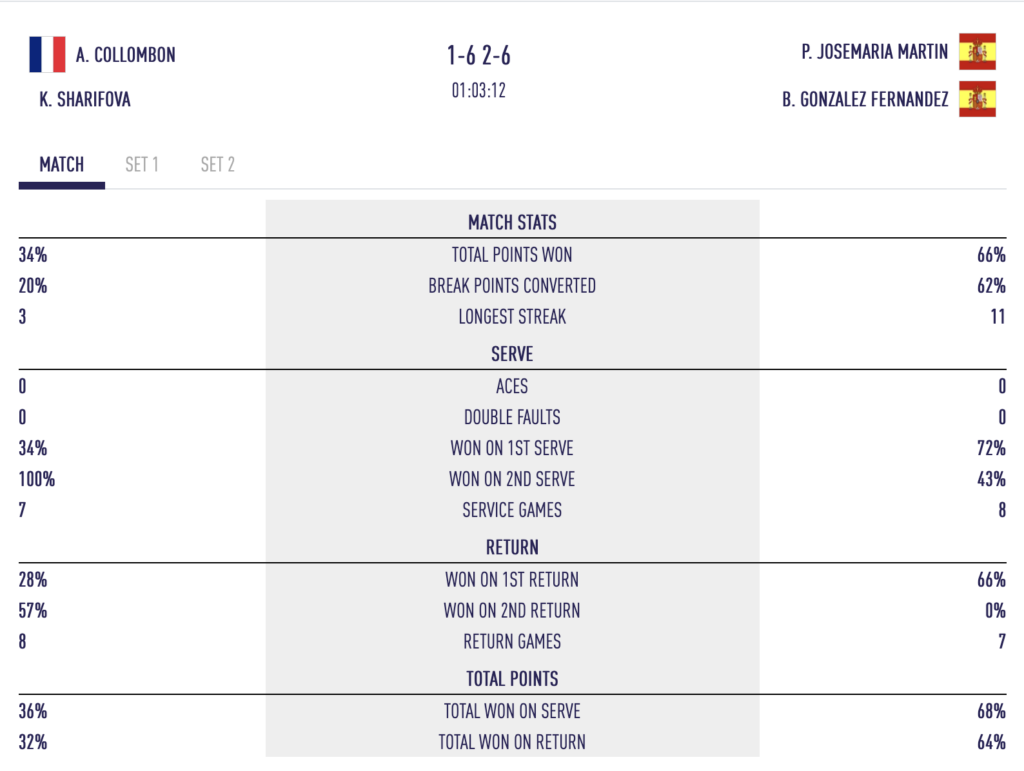Switch to the SET 2 tab
The image size is (1024, 771).
pyautogui.click(x=217, y=165)
